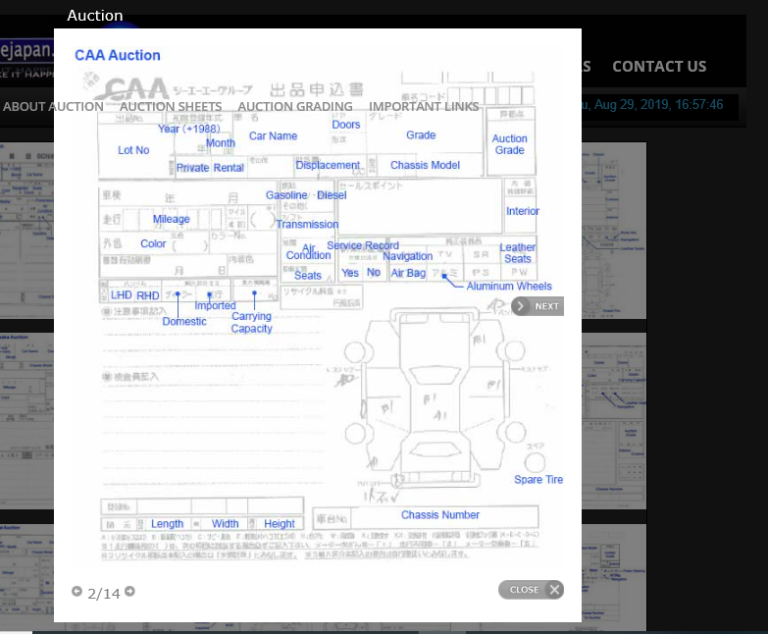Screen dimensions: 768x634
Task: Select the bottom-right background auction sheet thumbnail
Action: pos(614,577)
